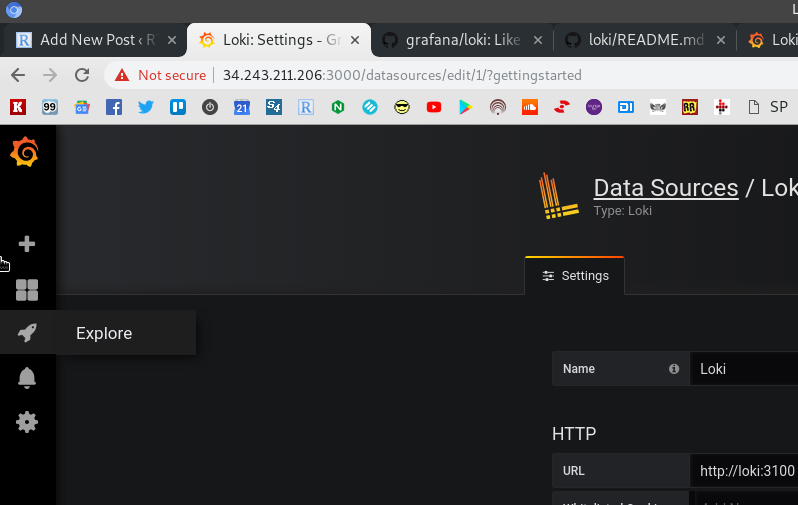
Task: Open the YouTube bookmark
Action: pyautogui.click(x=434, y=107)
